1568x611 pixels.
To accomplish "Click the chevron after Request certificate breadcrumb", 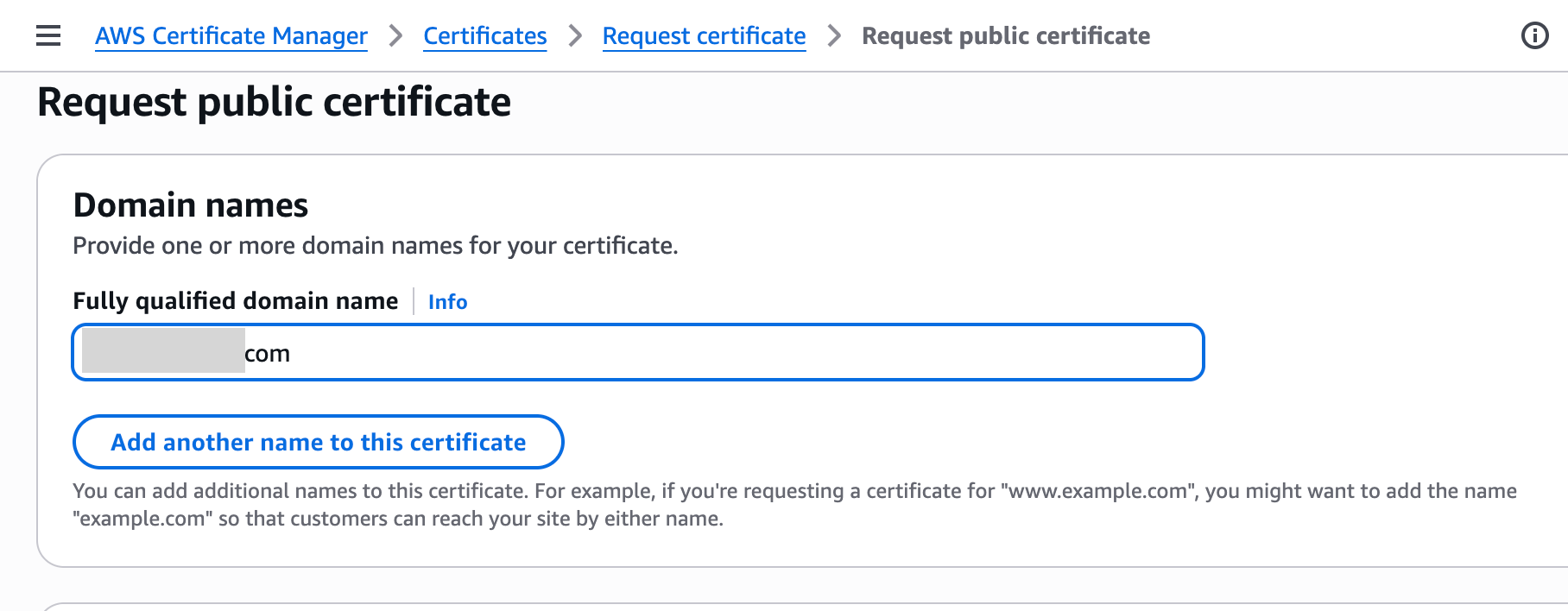I will click(x=834, y=35).
